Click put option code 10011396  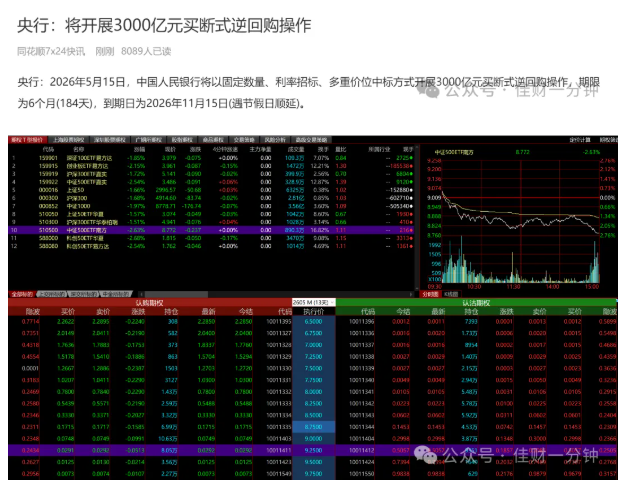tap(361, 322)
